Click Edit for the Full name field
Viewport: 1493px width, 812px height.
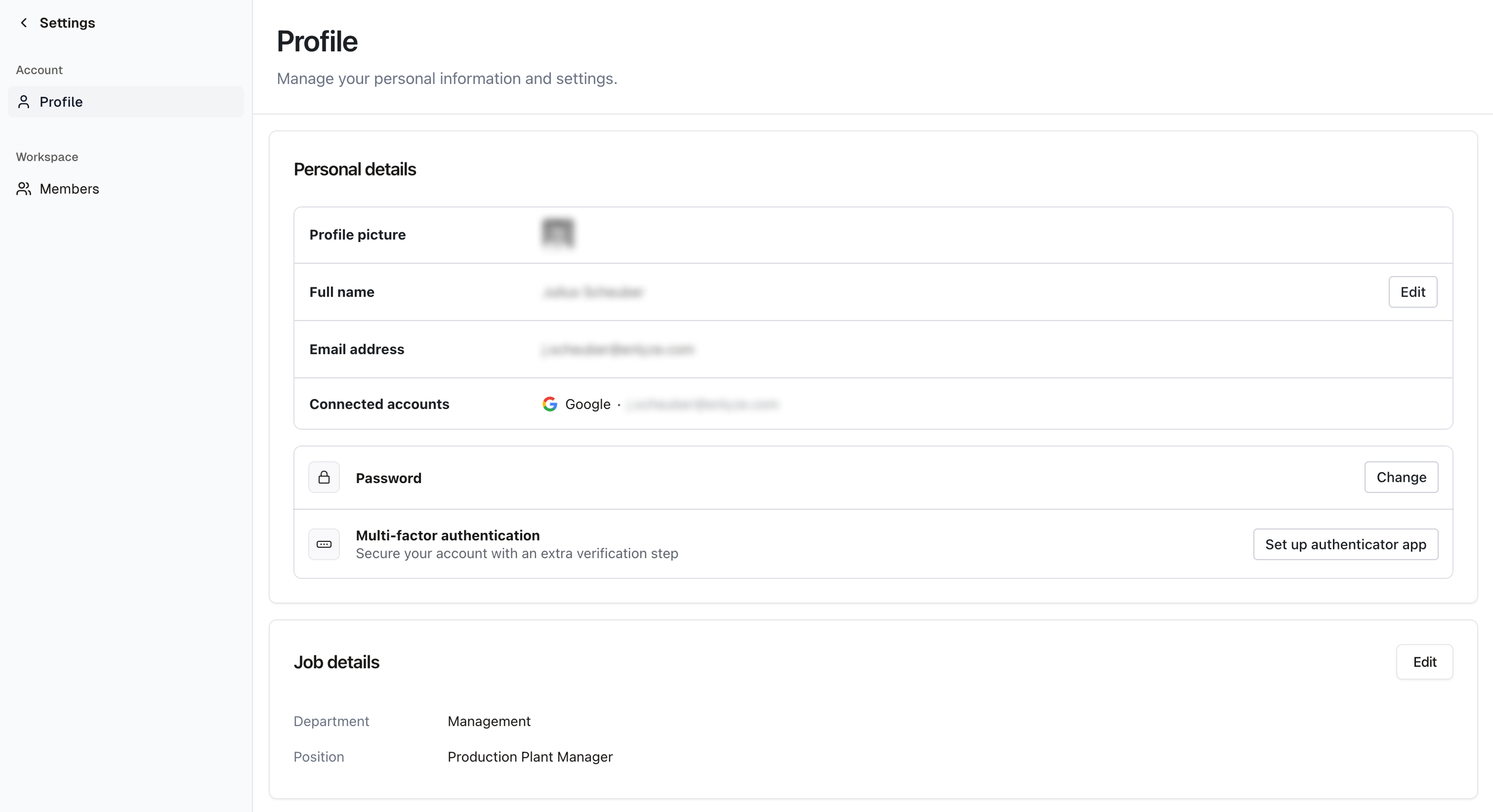click(1413, 291)
